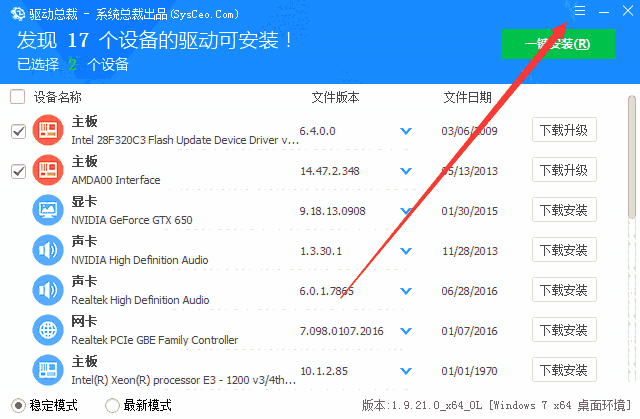This screenshot has width=640, height=419.
Task: Select the Realtek PCIe GBE Family Controller text
Action: tap(155, 340)
